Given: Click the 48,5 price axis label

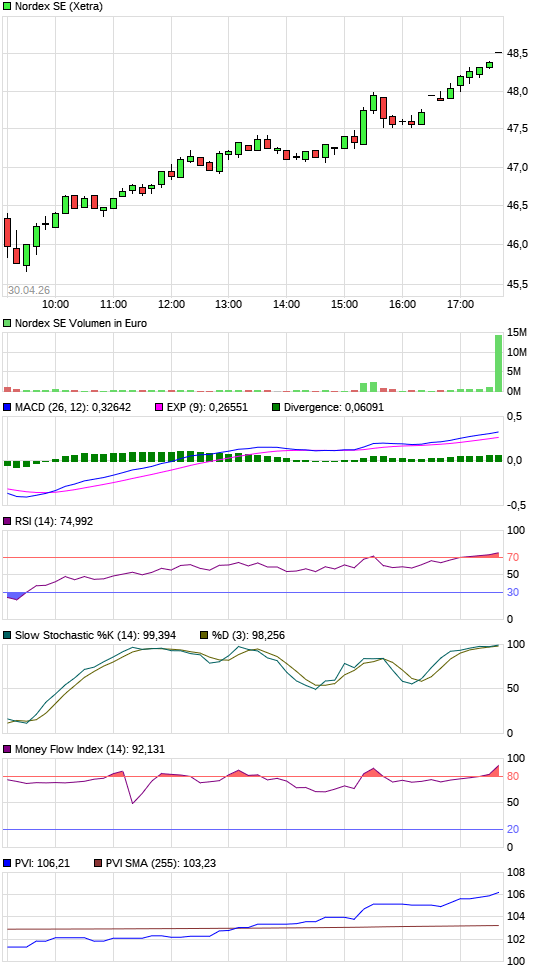Looking at the screenshot, I should pyautogui.click(x=518, y=53).
